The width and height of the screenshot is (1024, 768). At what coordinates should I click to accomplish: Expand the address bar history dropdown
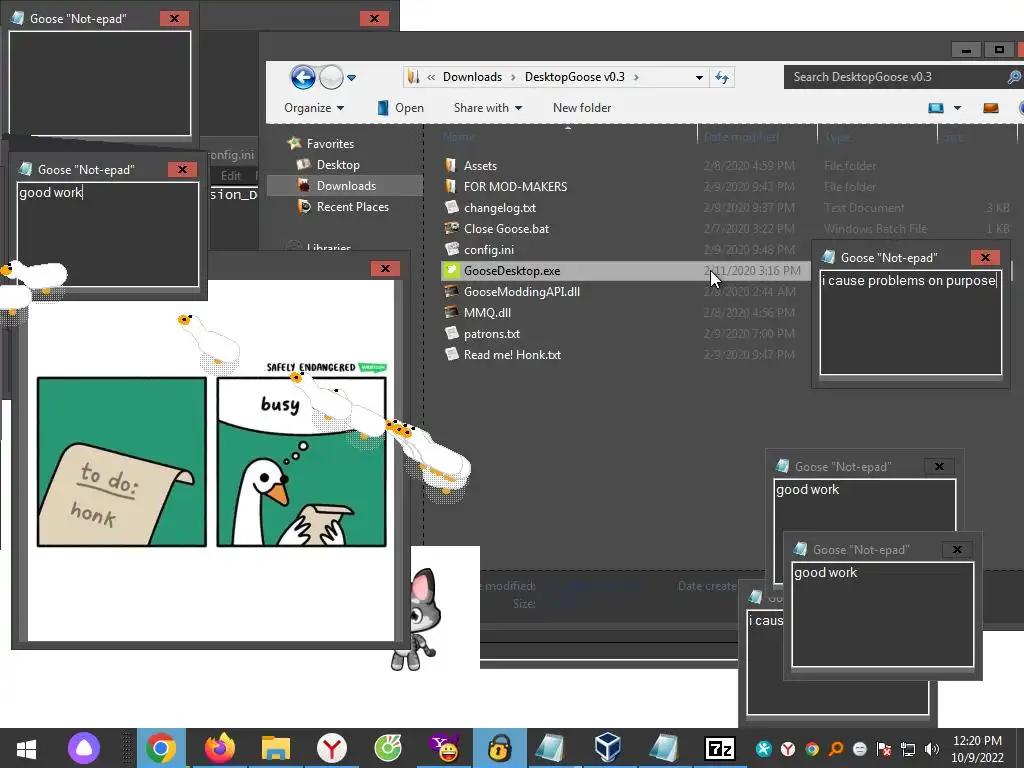[x=699, y=78]
